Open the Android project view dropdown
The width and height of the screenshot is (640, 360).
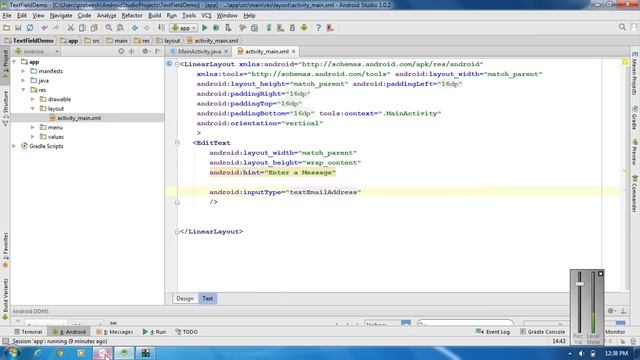click(x=37, y=51)
